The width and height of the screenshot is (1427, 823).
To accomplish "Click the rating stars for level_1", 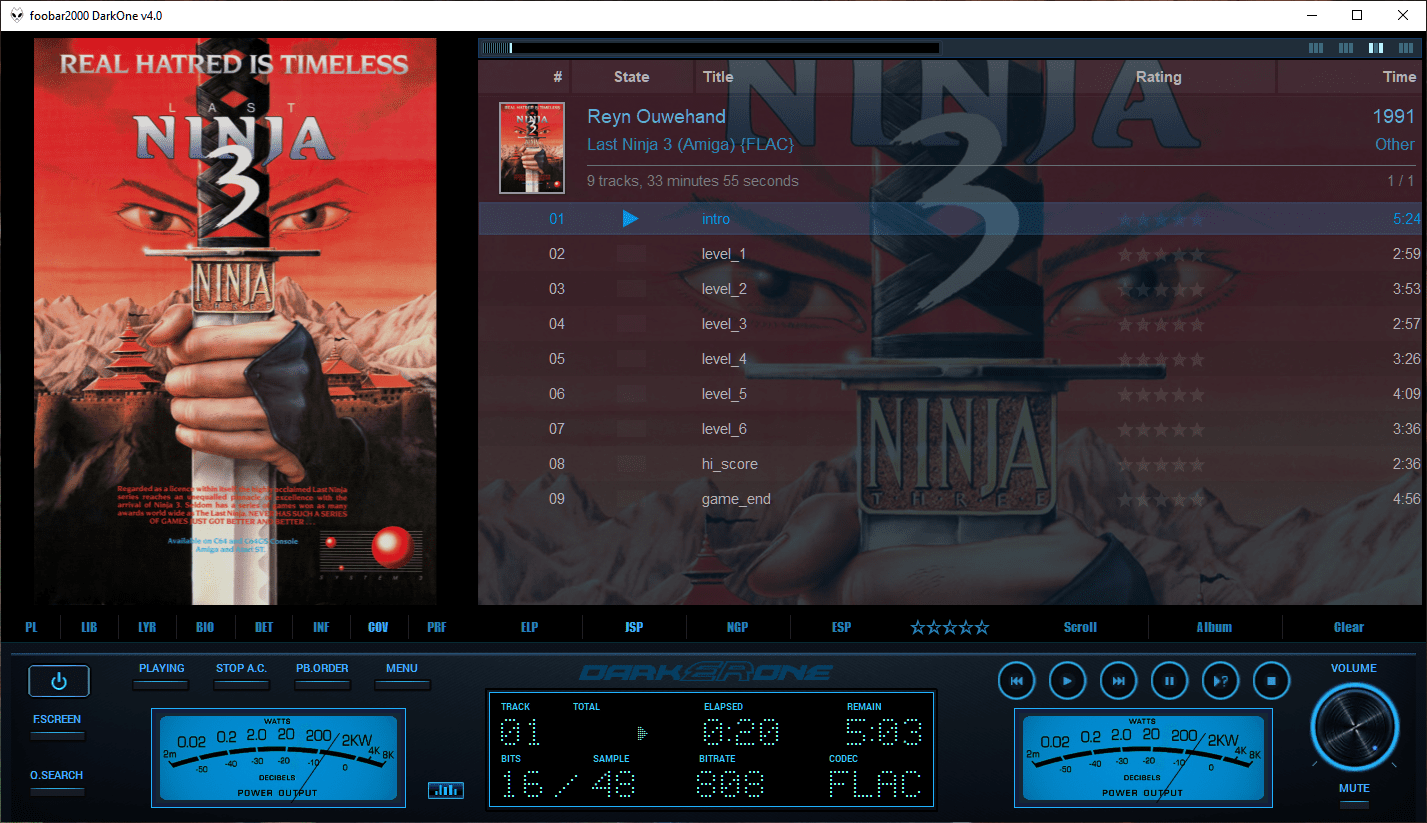I will click(x=1161, y=254).
